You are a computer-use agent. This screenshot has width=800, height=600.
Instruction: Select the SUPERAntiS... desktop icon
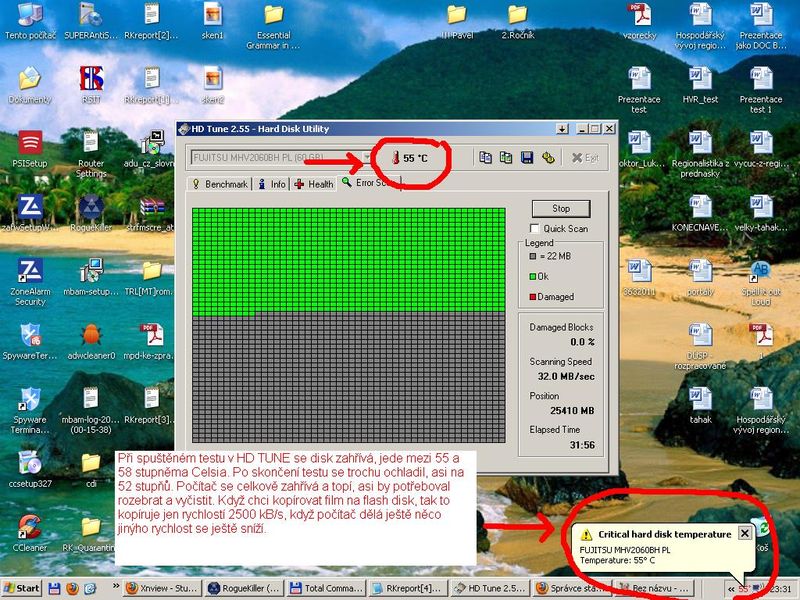91,20
